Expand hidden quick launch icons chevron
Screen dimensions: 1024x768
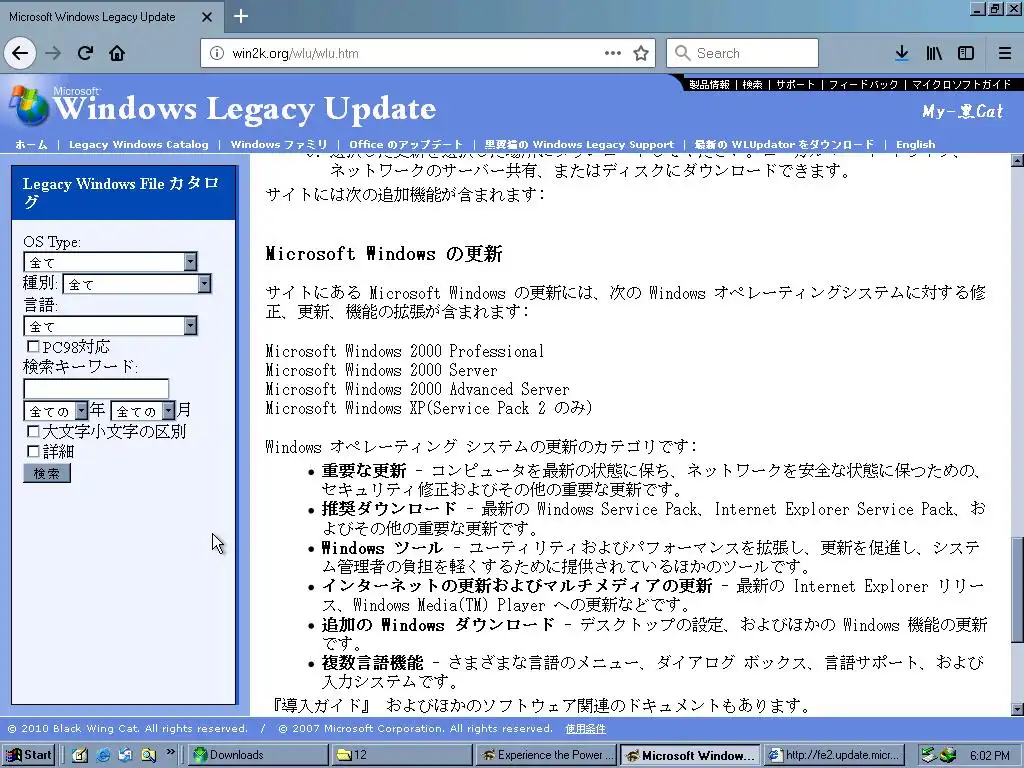coord(170,752)
